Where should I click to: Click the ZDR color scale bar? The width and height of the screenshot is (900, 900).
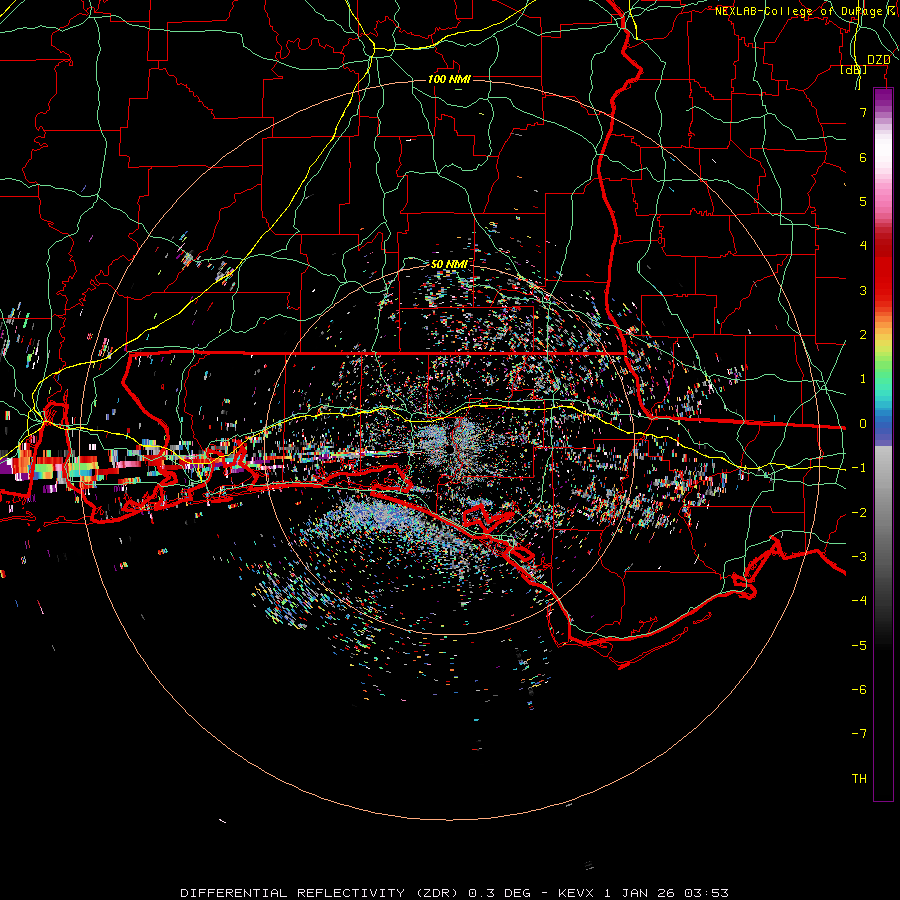pyautogui.click(x=883, y=445)
